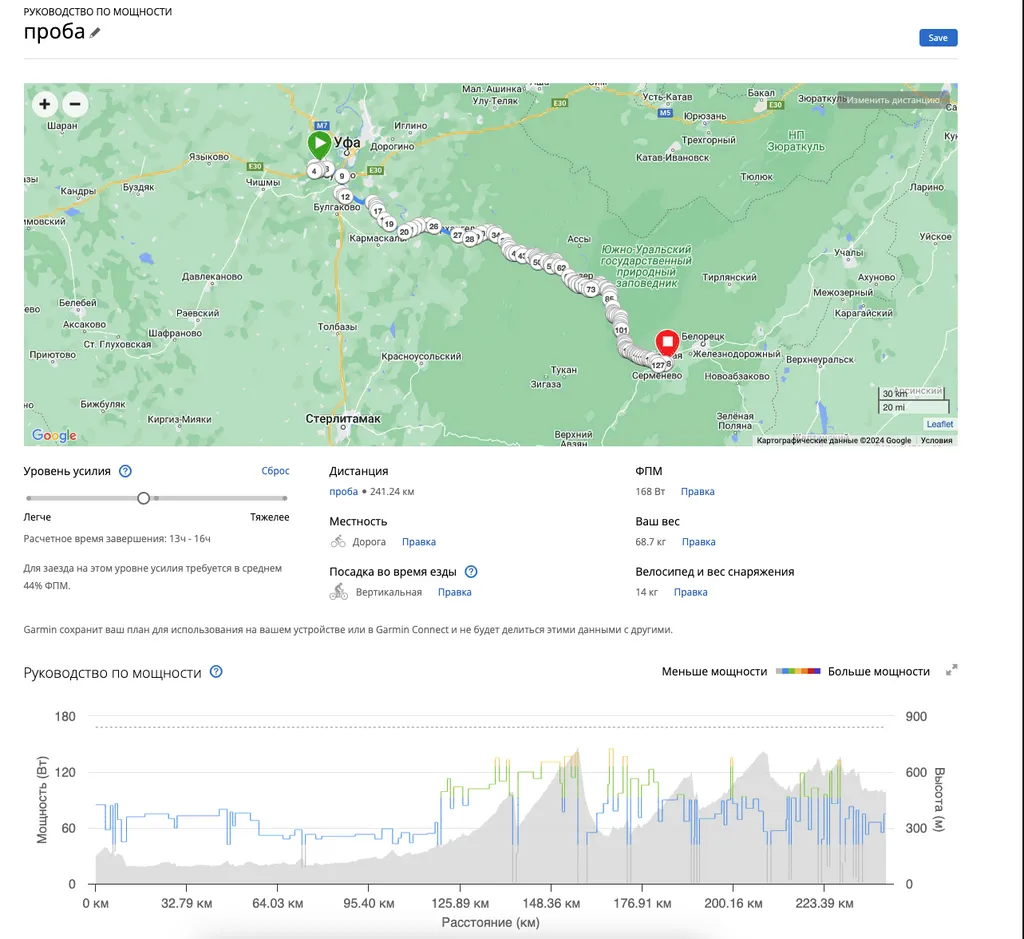Screen dimensions: 1024x939
Task: Reset effort level with Сброс
Action: (x=275, y=471)
